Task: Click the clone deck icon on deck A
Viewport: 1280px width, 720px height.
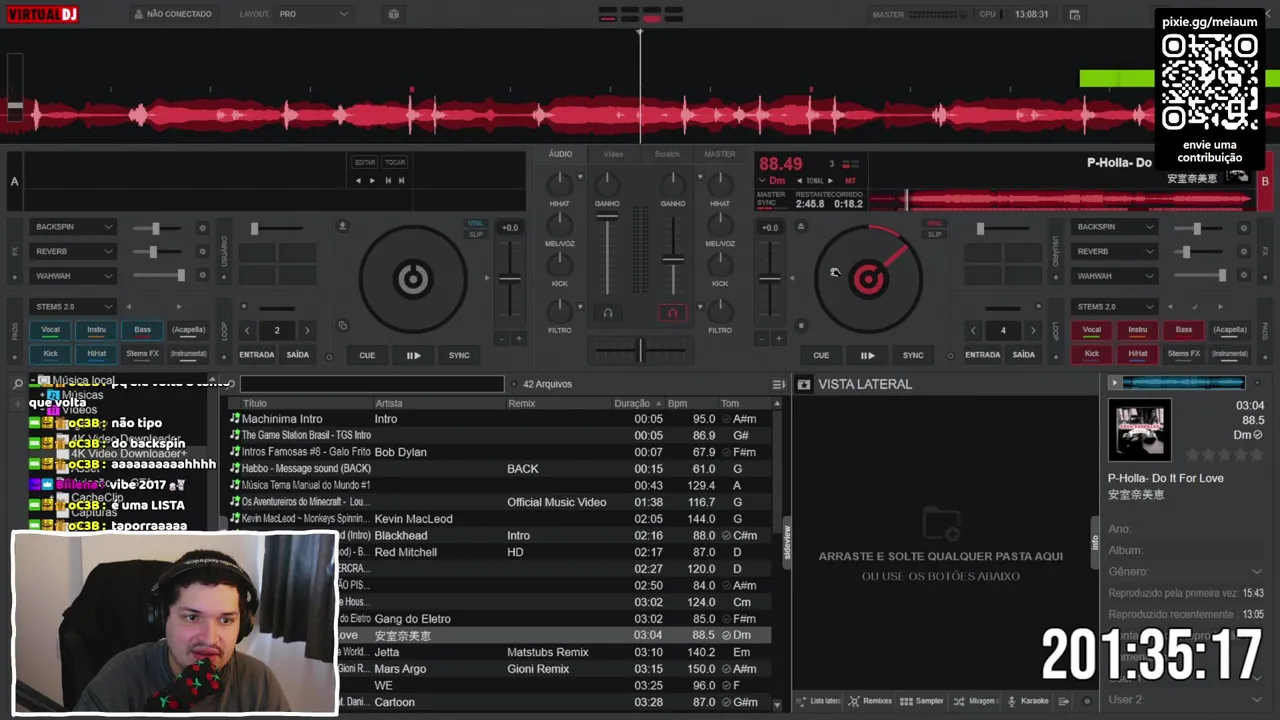Action: tap(343, 325)
